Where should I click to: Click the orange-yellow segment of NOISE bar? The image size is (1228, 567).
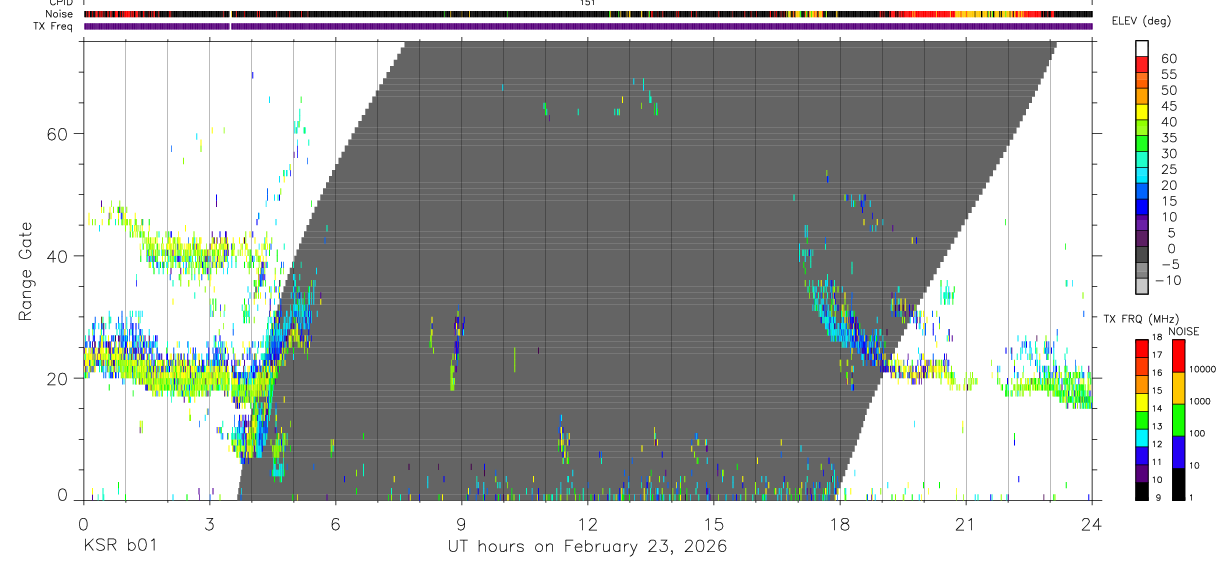coord(1179,388)
